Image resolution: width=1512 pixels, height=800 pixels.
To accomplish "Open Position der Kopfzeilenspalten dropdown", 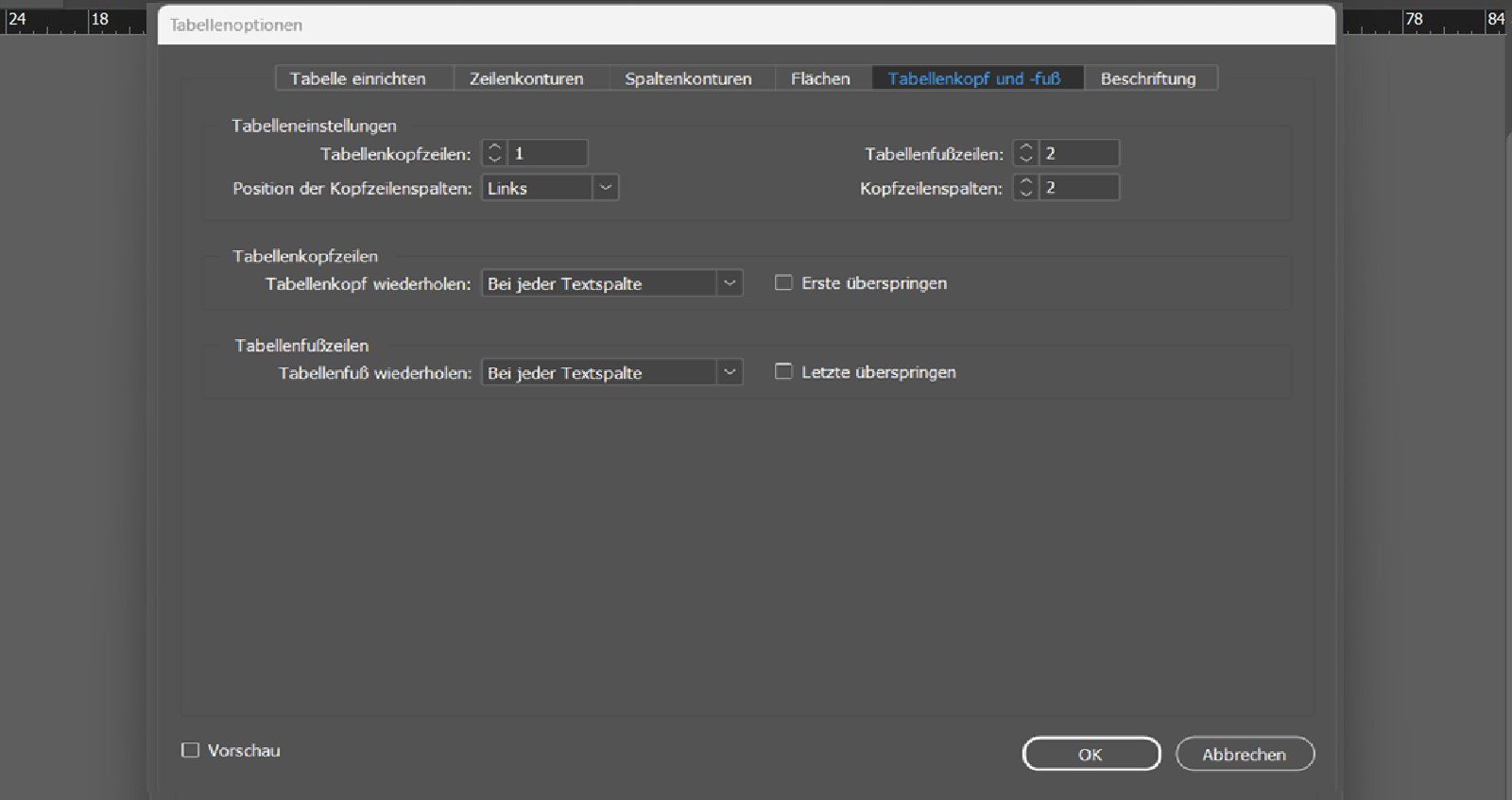I will point(550,188).
